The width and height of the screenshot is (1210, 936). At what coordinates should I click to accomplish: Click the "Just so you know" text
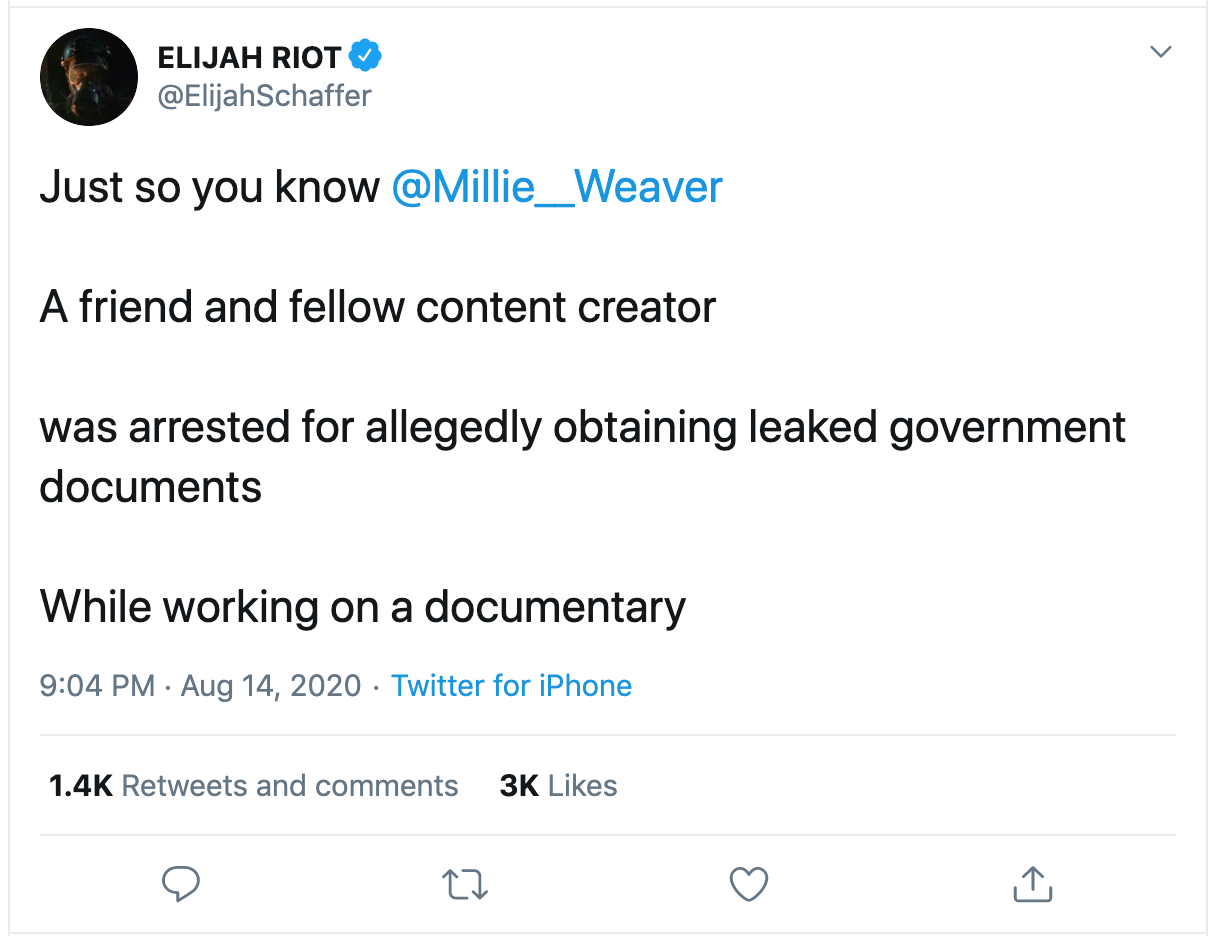click(x=209, y=187)
